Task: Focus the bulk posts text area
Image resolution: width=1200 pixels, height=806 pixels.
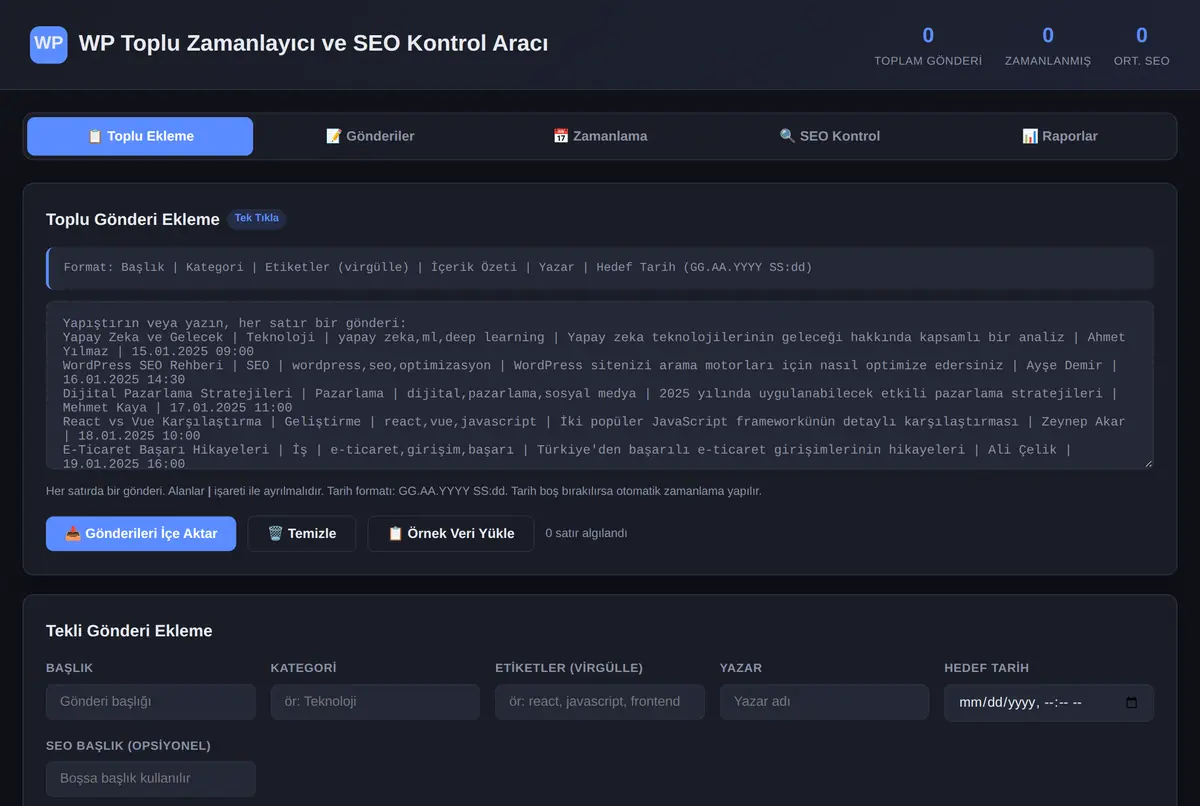Action: point(600,385)
